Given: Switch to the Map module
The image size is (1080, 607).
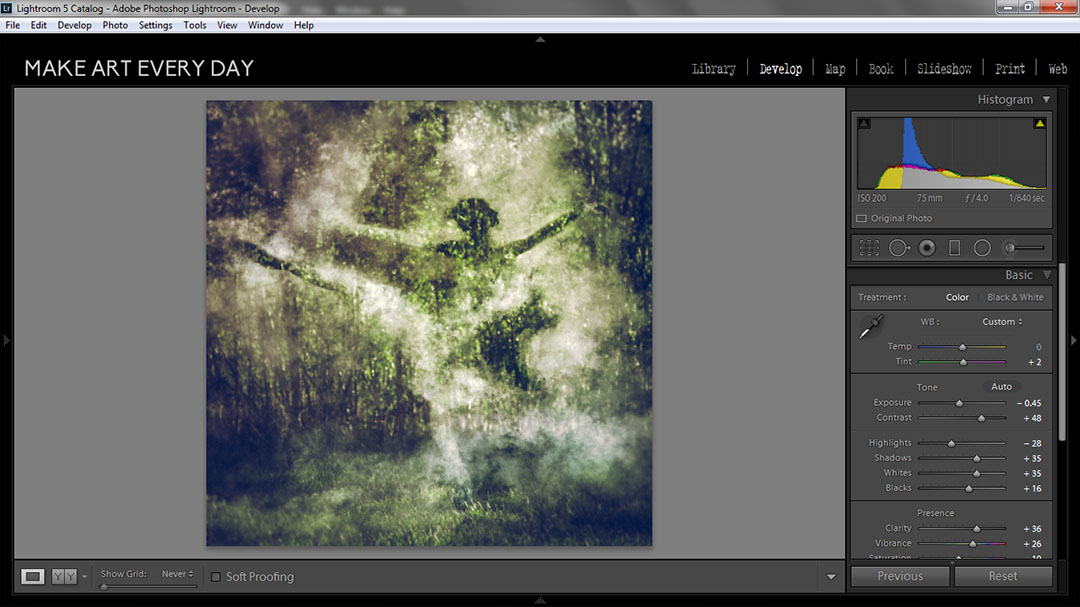Looking at the screenshot, I should point(835,69).
